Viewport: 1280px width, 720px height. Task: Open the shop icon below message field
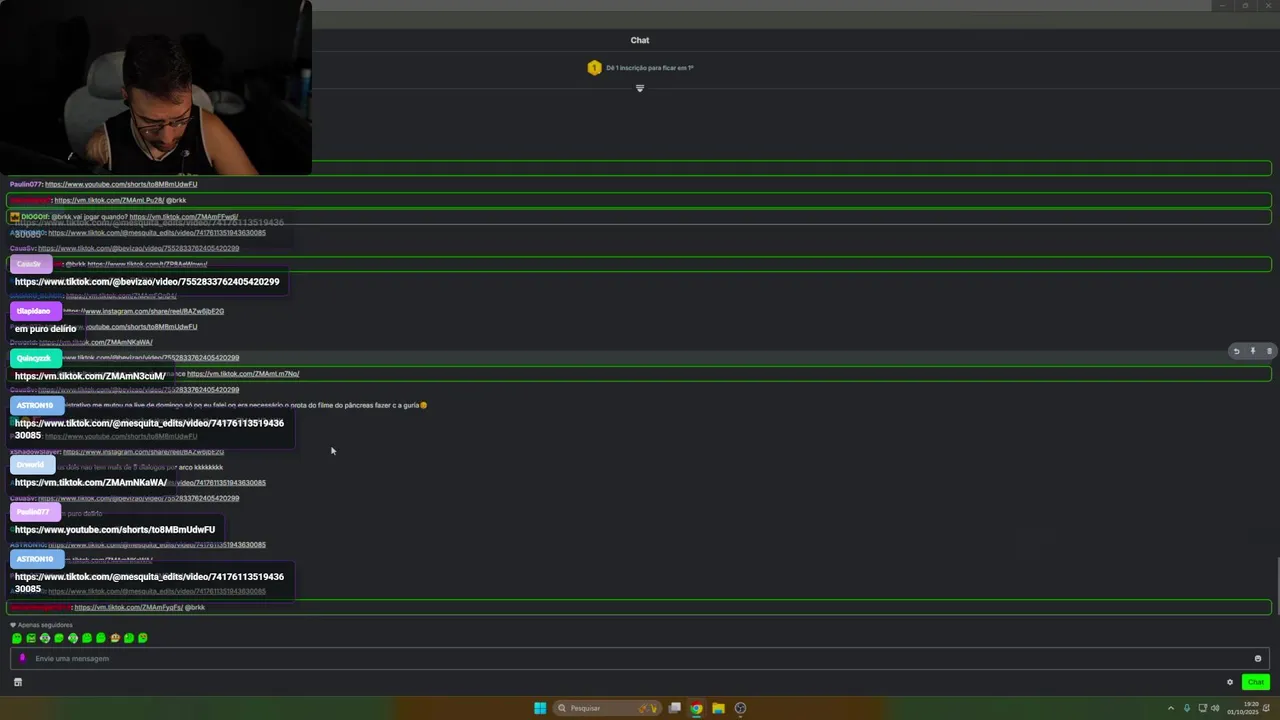[x=17, y=682]
